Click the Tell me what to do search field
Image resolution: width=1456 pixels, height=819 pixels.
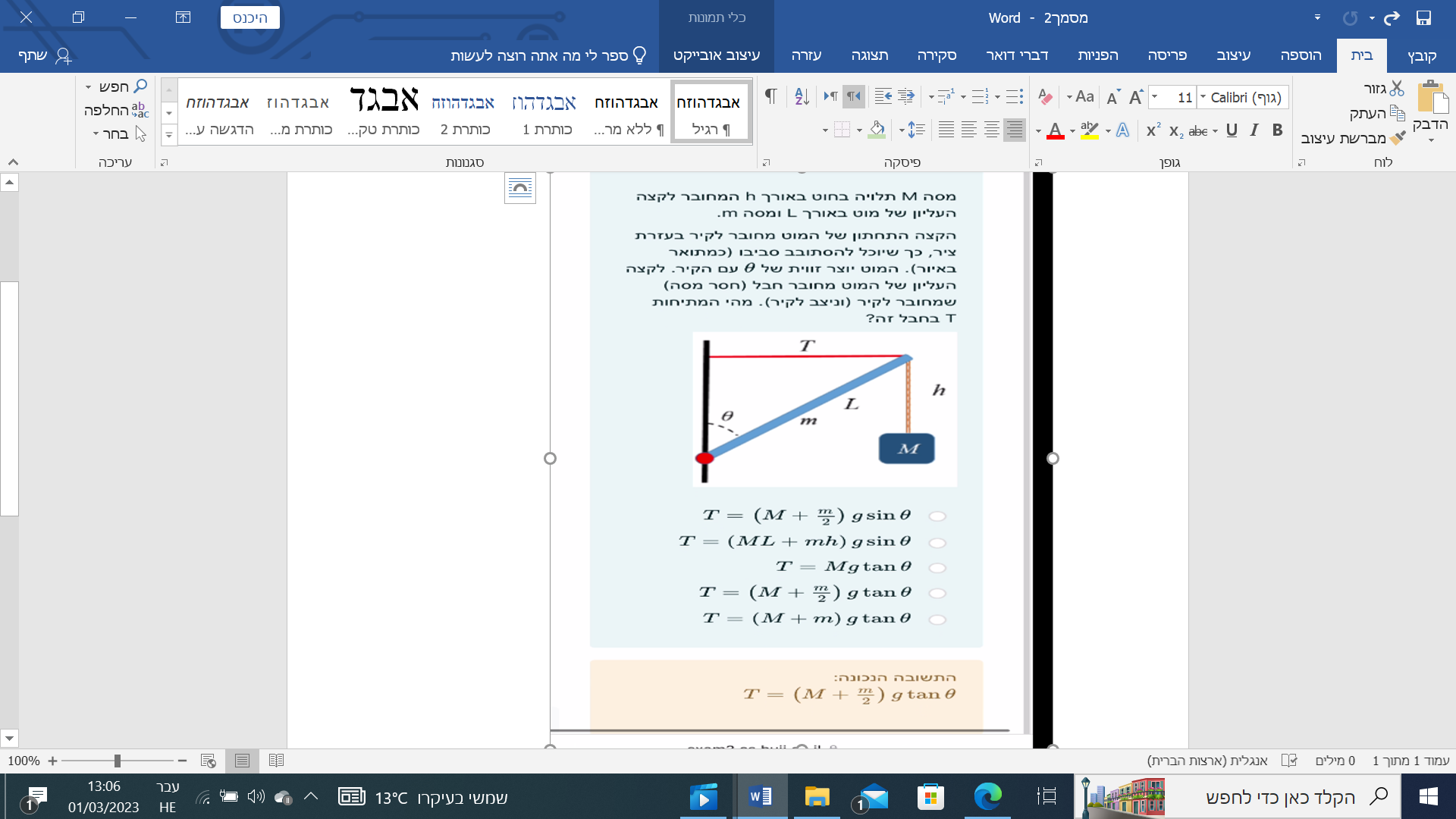[x=548, y=55]
